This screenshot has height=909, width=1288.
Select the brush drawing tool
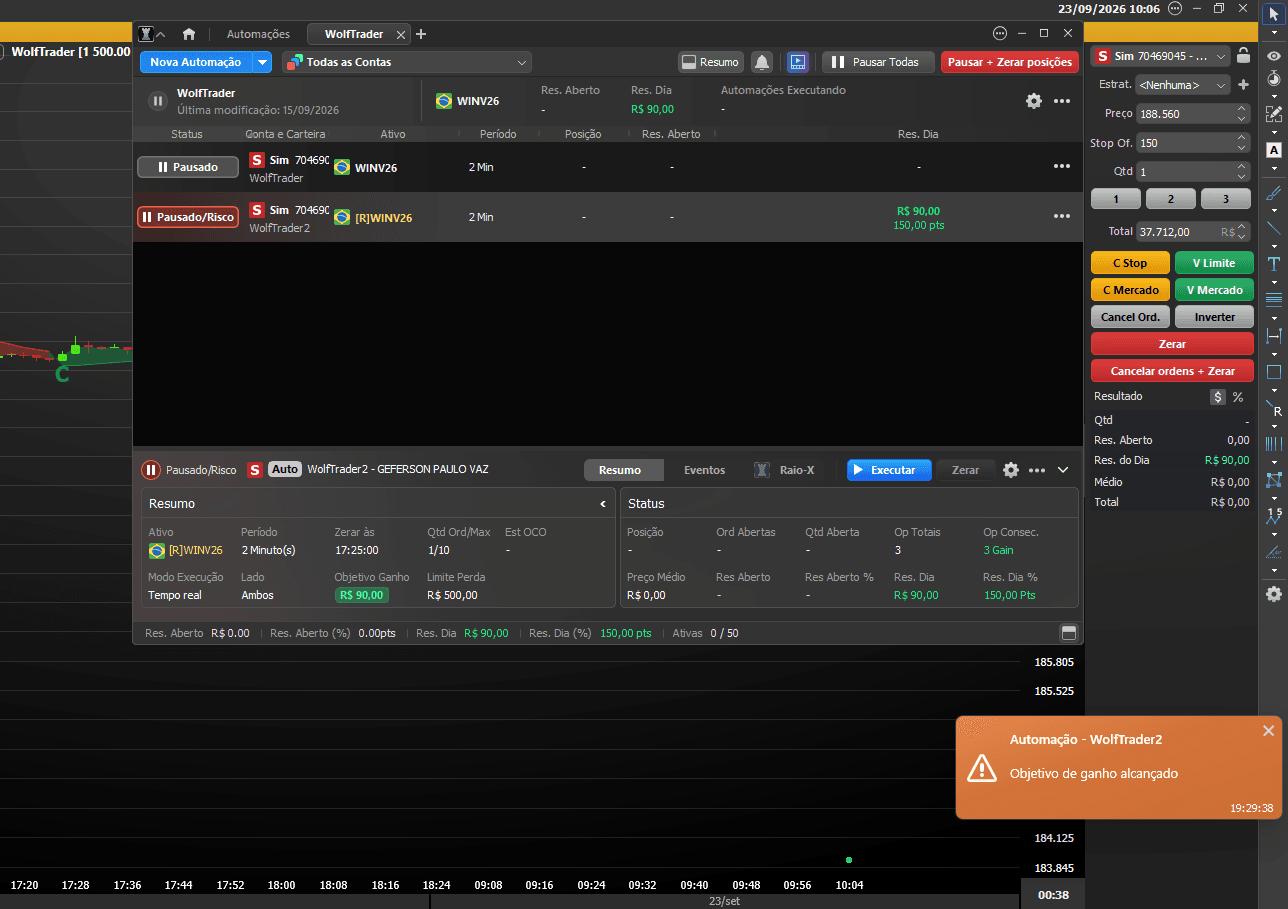(x=1274, y=192)
